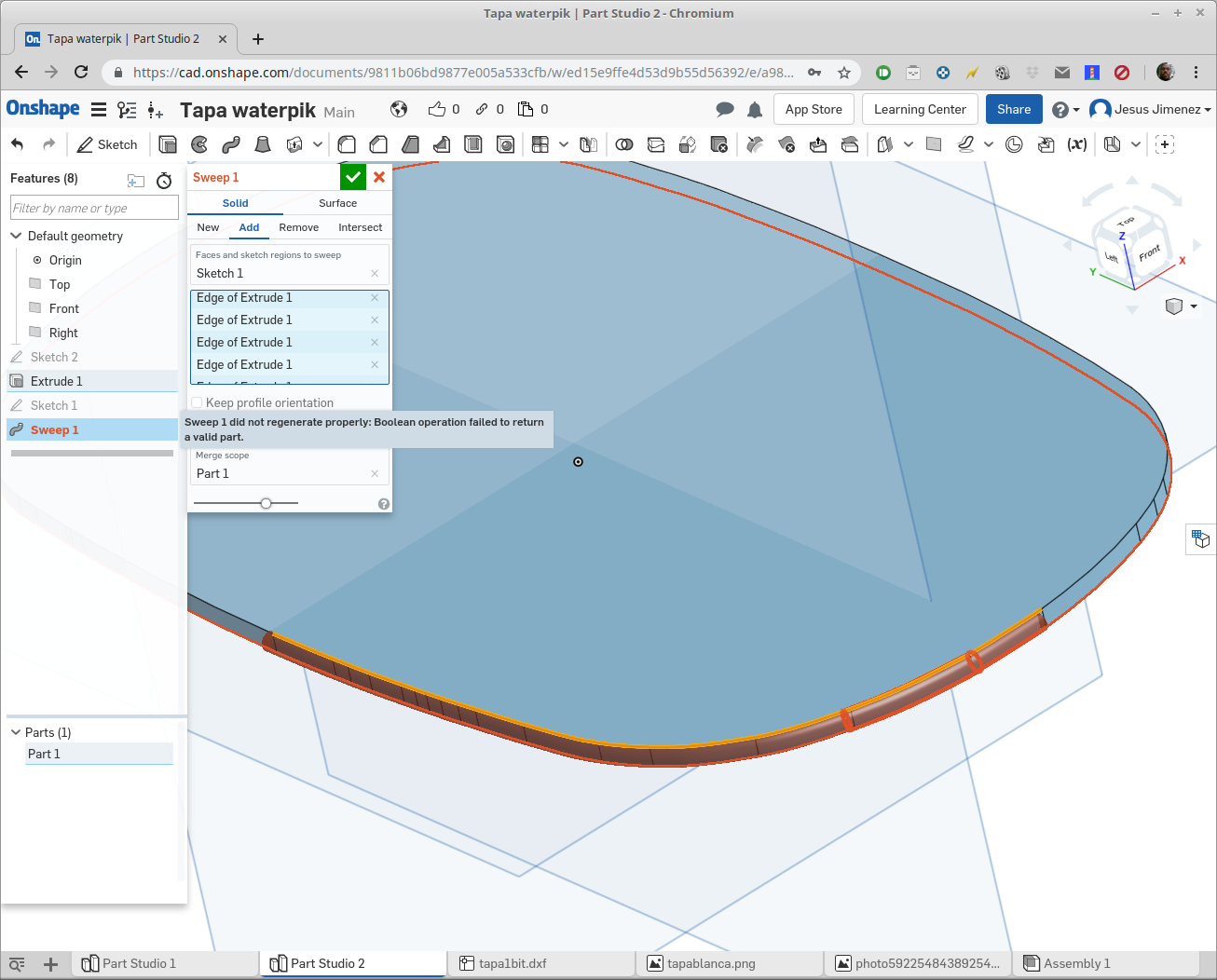
Task: Open the Onshape hamburger document menu
Action: pyautogui.click(x=98, y=110)
